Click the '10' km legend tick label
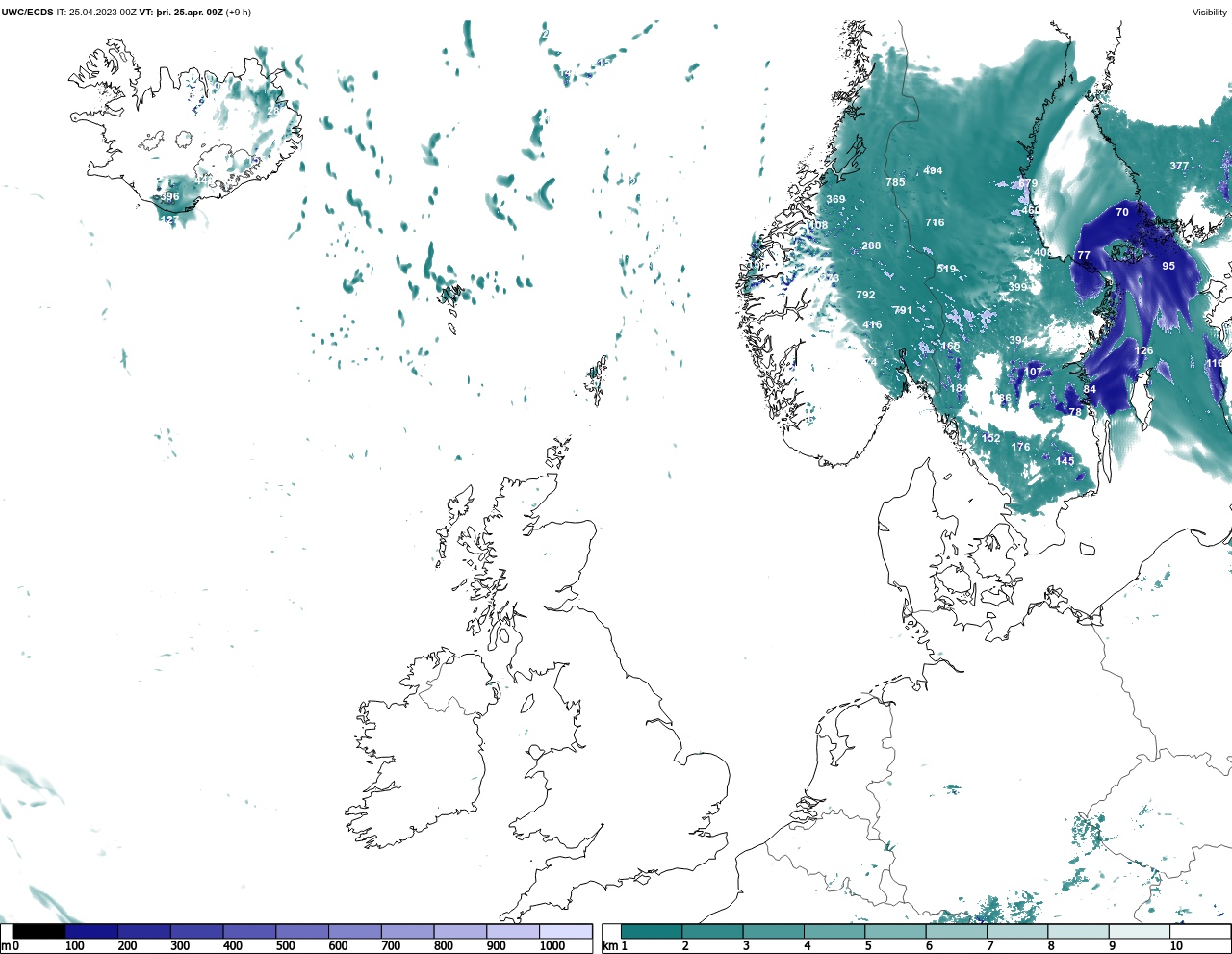The height and width of the screenshot is (954, 1232). click(1176, 946)
